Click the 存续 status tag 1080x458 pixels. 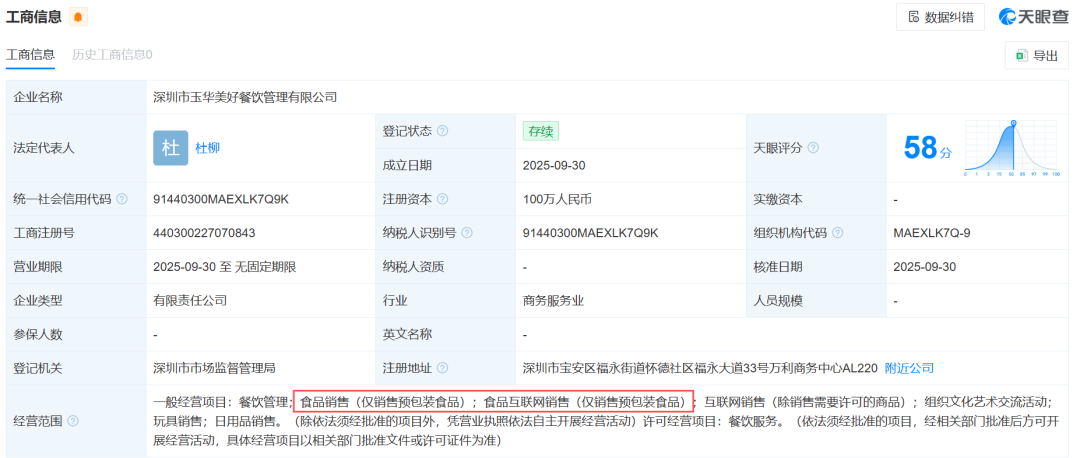pyautogui.click(x=541, y=131)
